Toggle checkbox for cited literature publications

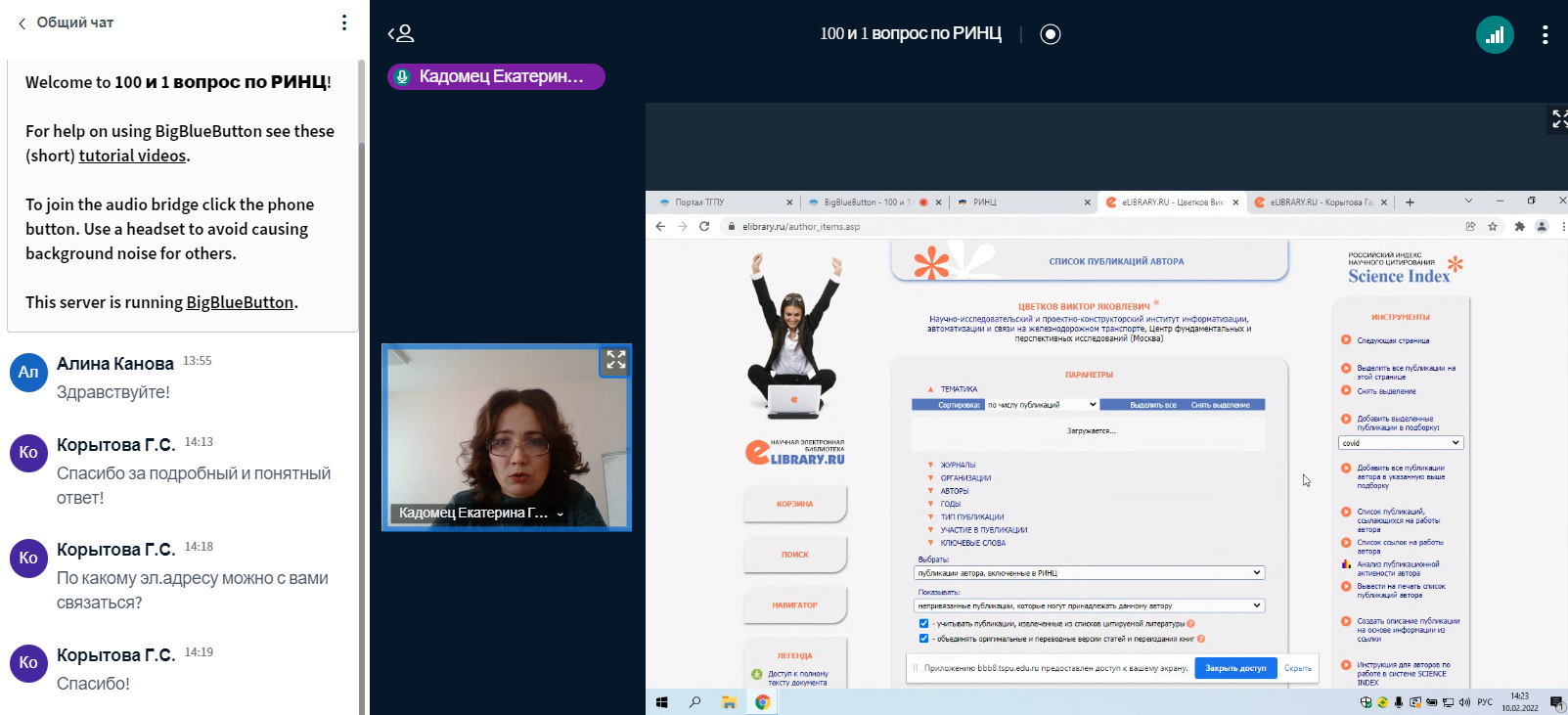pyautogui.click(x=923, y=623)
